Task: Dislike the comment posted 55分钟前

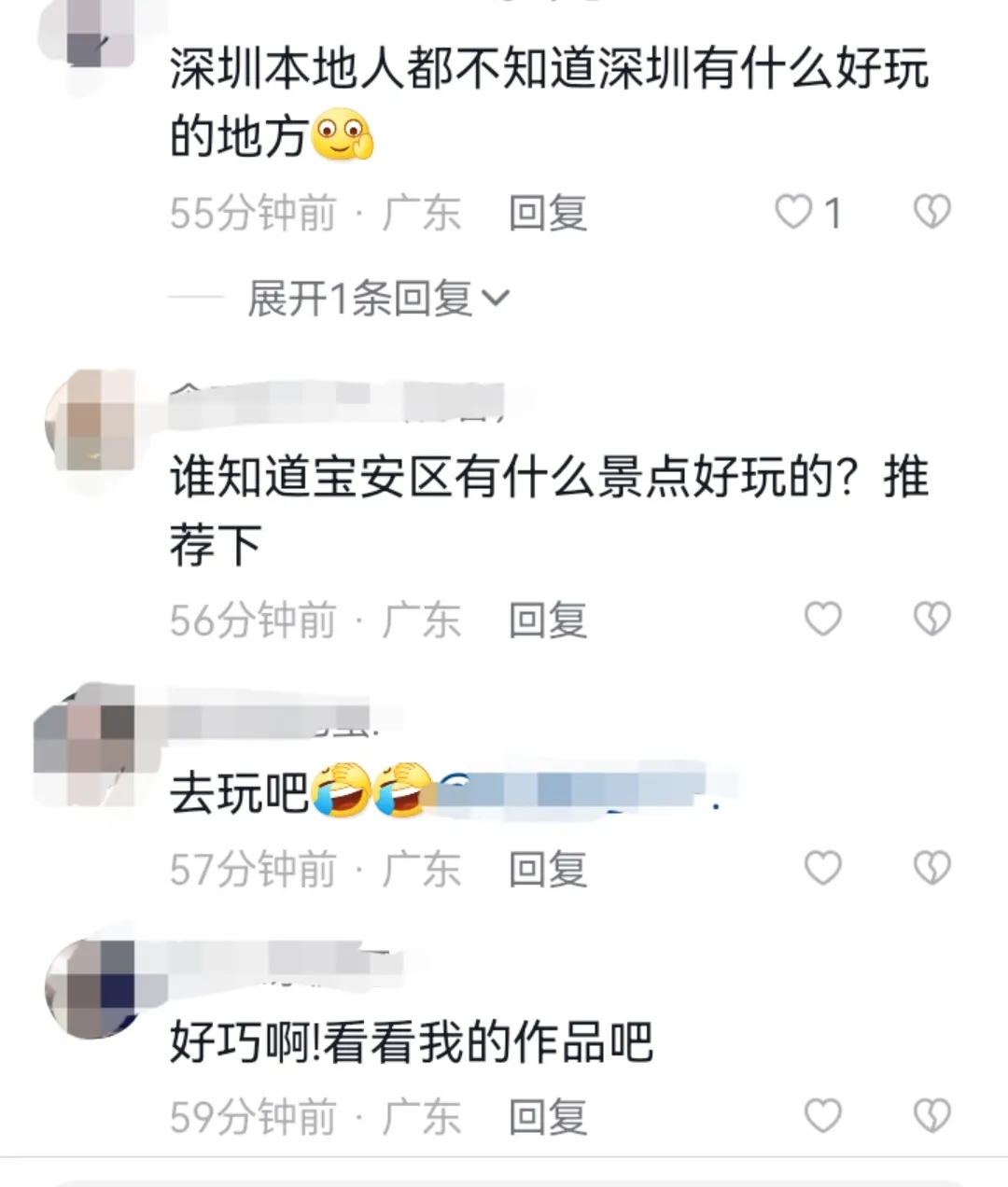Action: coord(931,213)
